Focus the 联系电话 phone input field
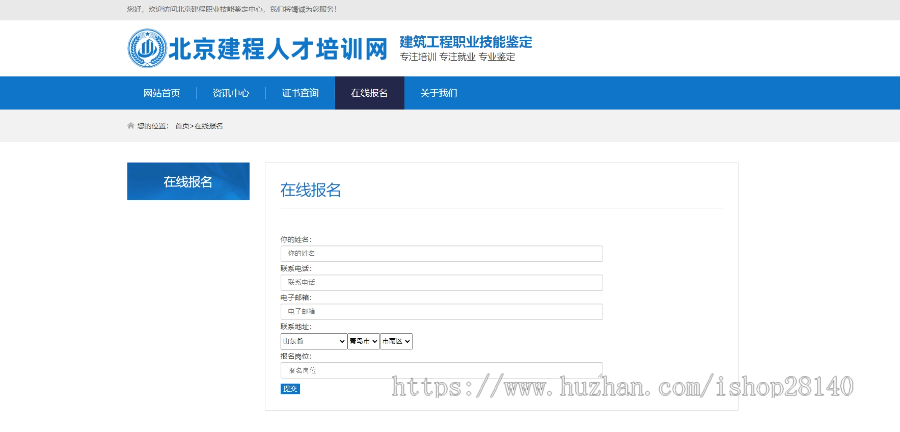 coord(441,282)
